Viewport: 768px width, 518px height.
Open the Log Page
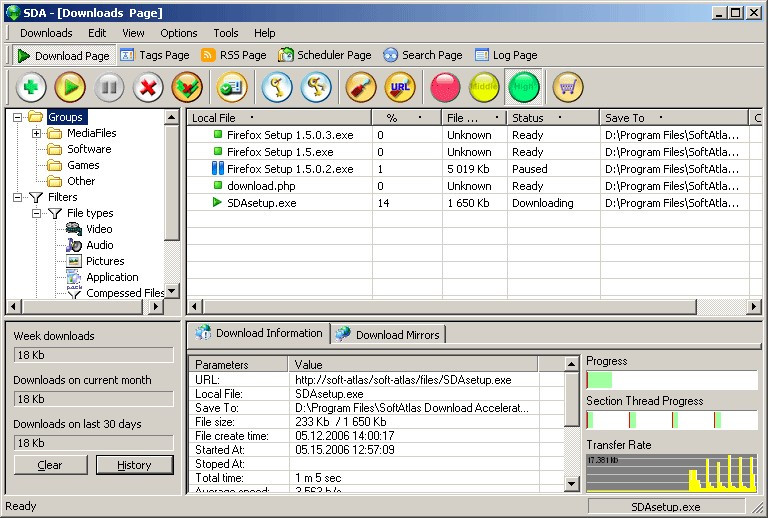[506, 55]
